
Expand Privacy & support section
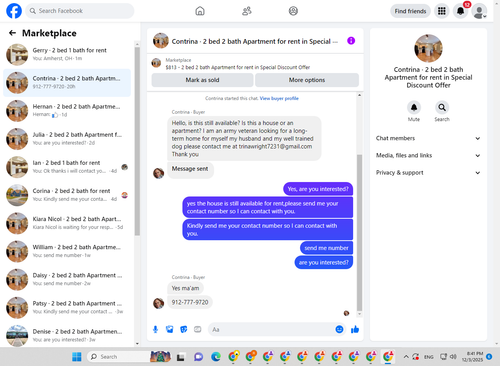point(428,173)
